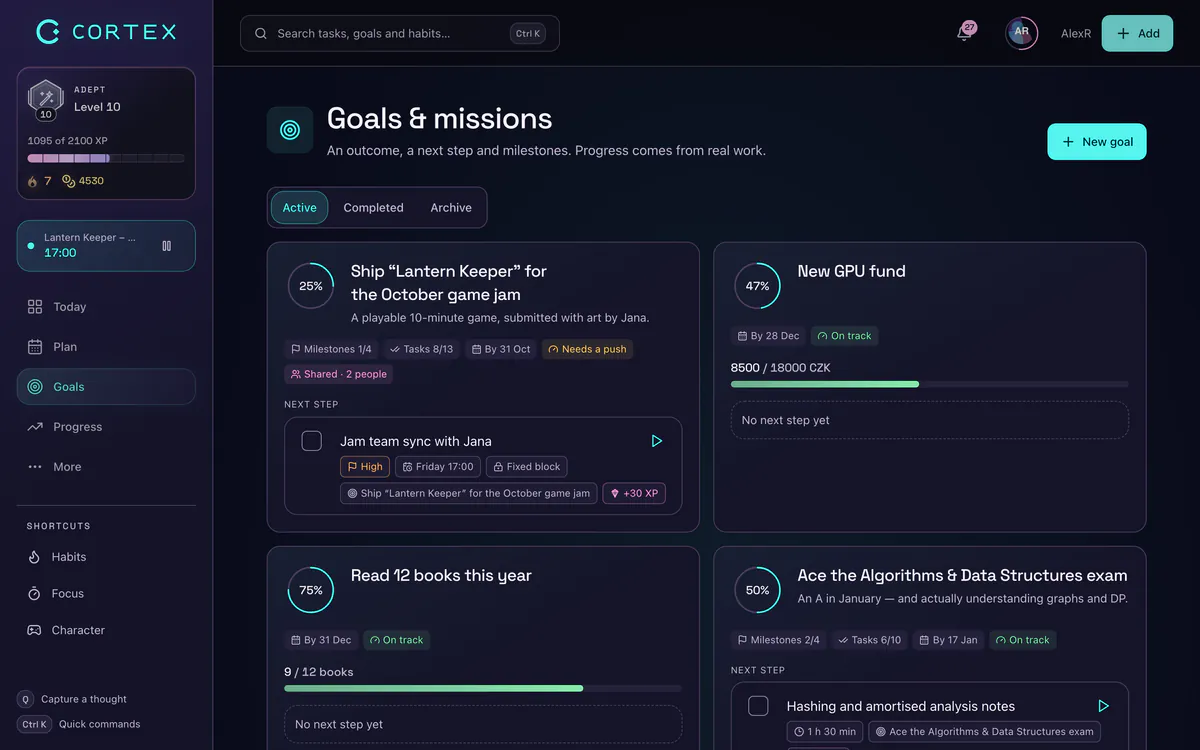Click the Fixed block tag
This screenshot has height=750, width=1200.
pos(527,467)
